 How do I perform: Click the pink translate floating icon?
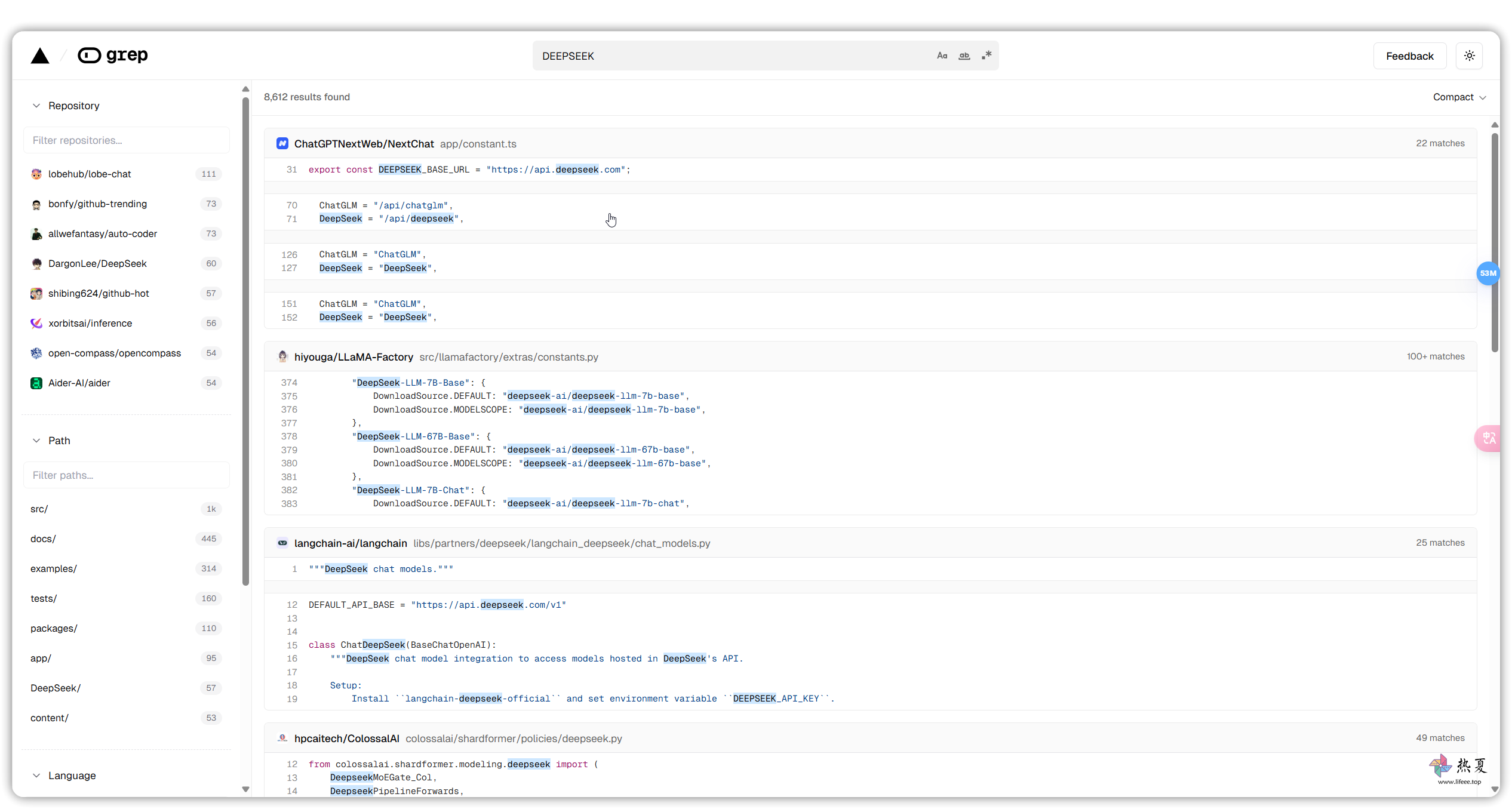click(x=1488, y=438)
